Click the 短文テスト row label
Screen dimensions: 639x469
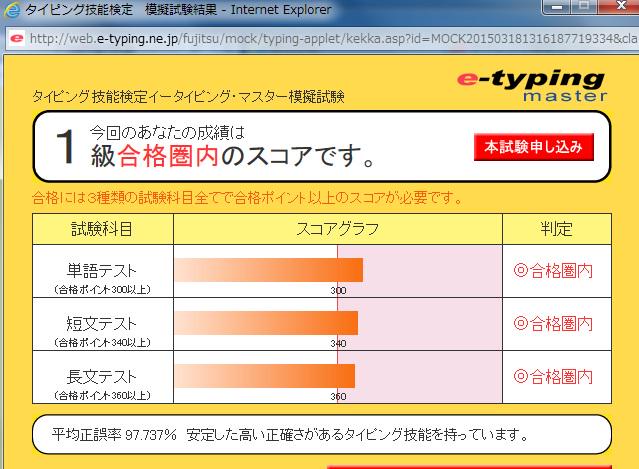click(102, 324)
